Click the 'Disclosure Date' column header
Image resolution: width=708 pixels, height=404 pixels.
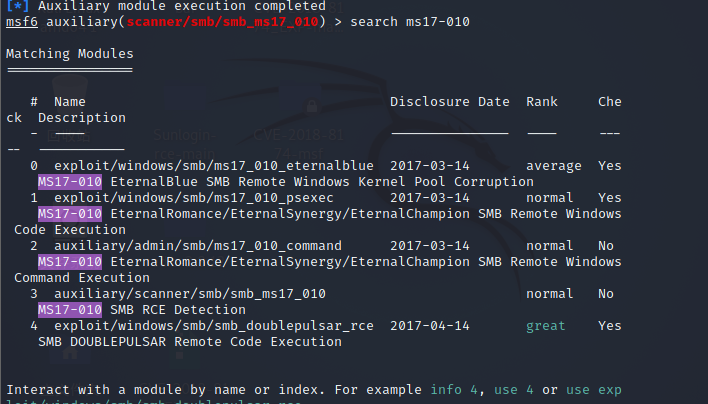(x=450, y=102)
